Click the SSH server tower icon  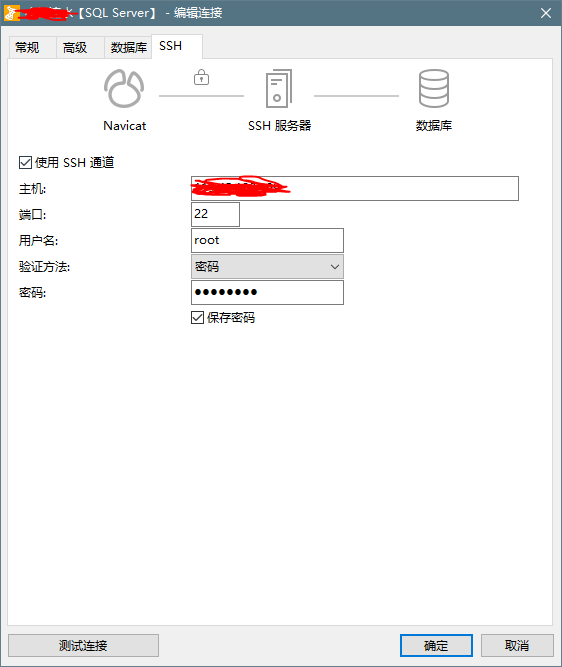[279, 88]
